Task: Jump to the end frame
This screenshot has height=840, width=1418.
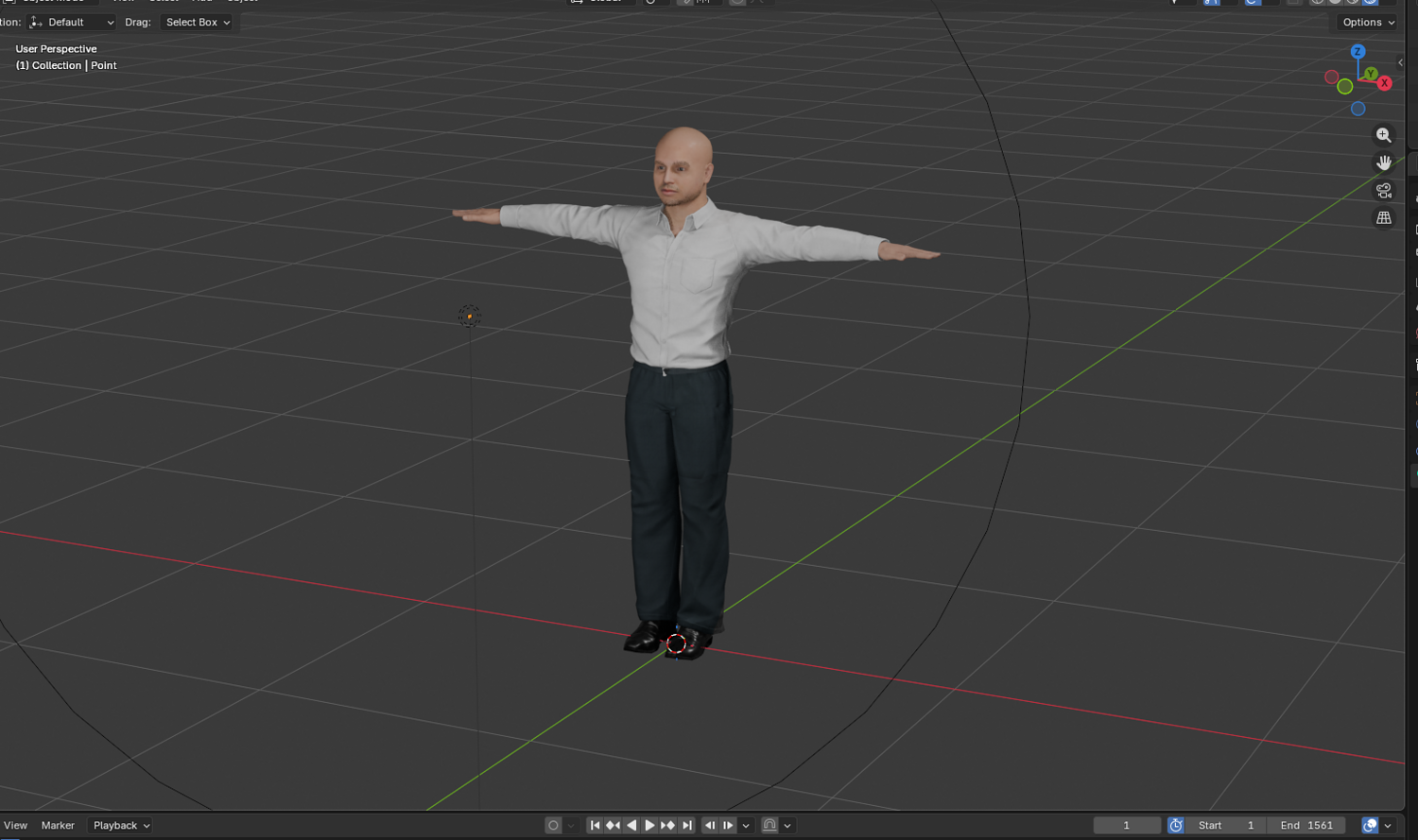Action: [687, 825]
